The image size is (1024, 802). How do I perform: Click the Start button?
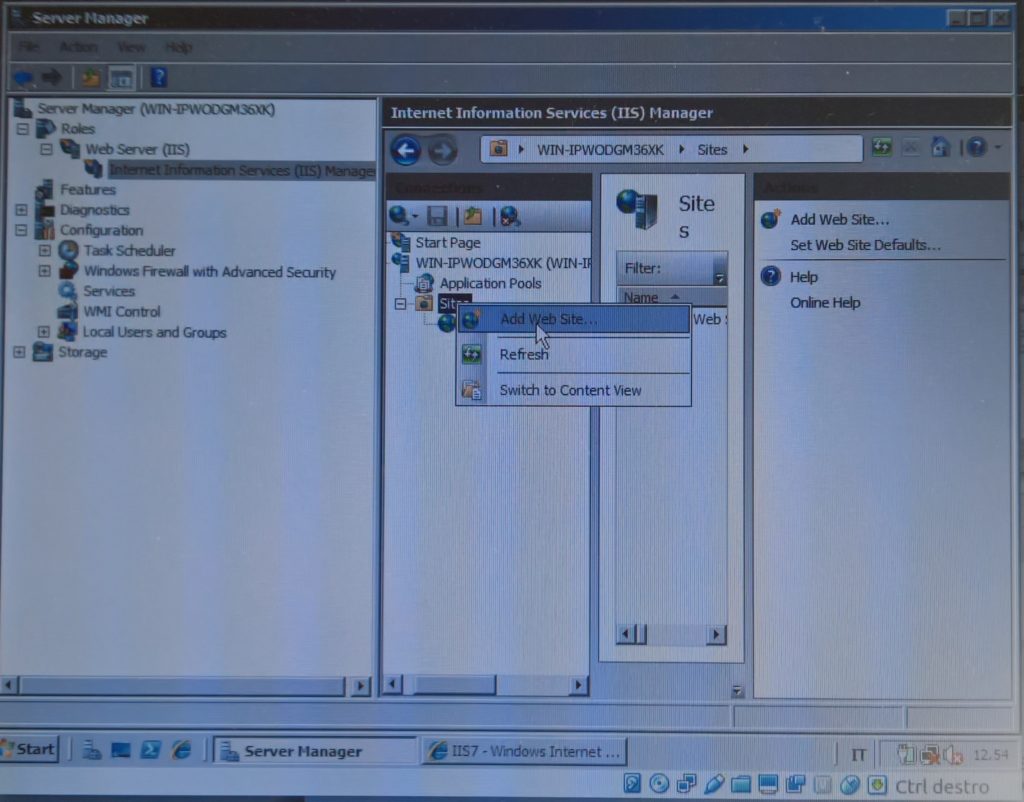tap(30, 749)
